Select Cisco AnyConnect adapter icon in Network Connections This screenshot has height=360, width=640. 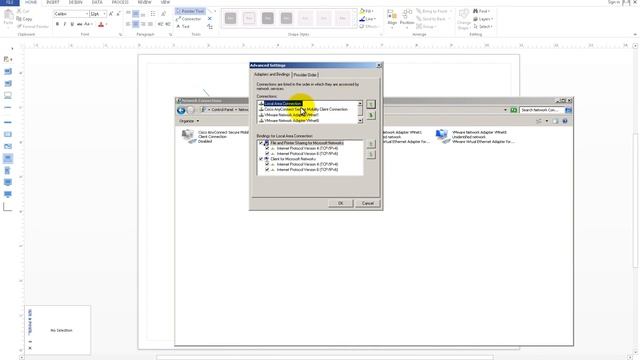pos(188,136)
